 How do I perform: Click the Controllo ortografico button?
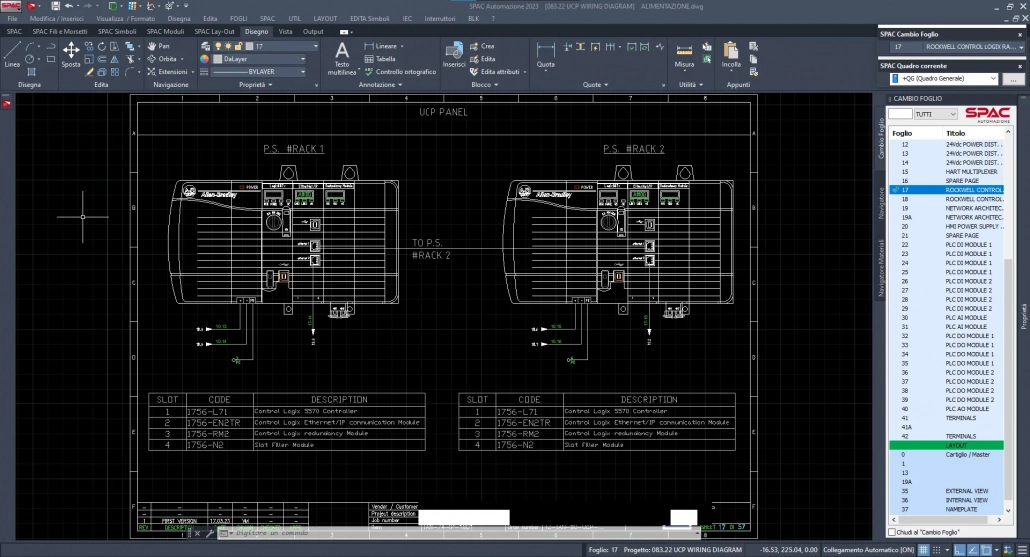[x=405, y=72]
